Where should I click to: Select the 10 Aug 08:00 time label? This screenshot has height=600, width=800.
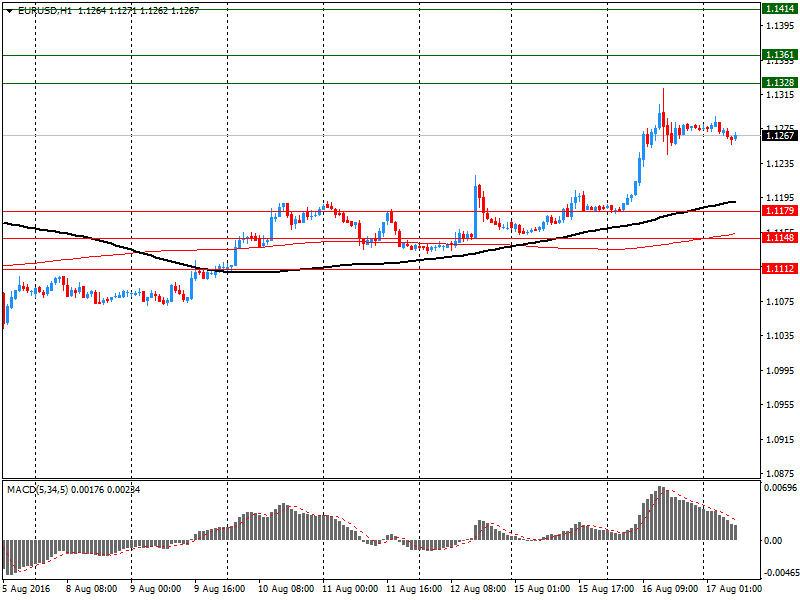[x=286, y=589]
